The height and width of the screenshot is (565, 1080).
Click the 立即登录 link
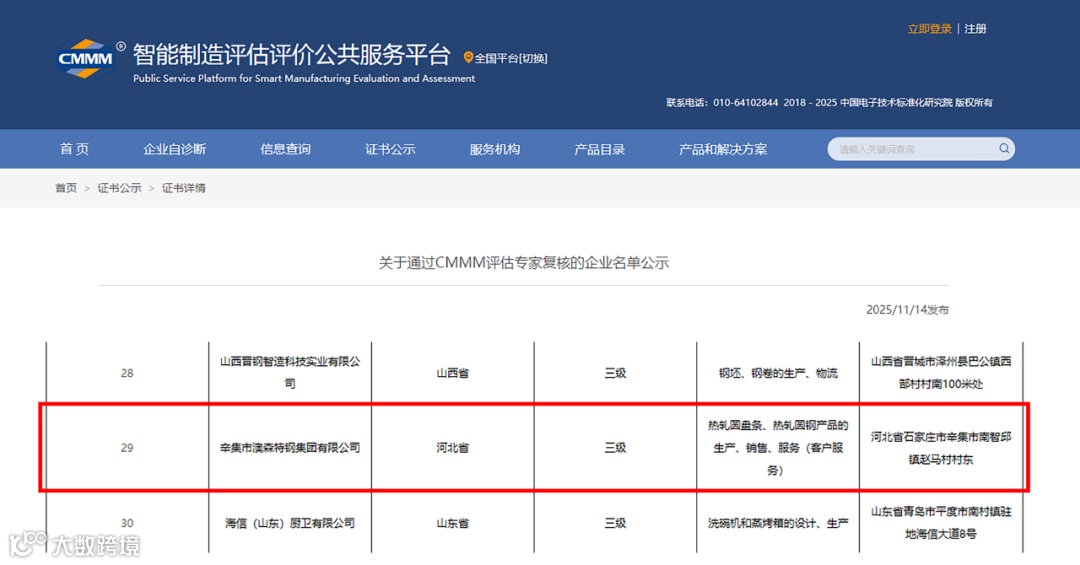tap(929, 29)
